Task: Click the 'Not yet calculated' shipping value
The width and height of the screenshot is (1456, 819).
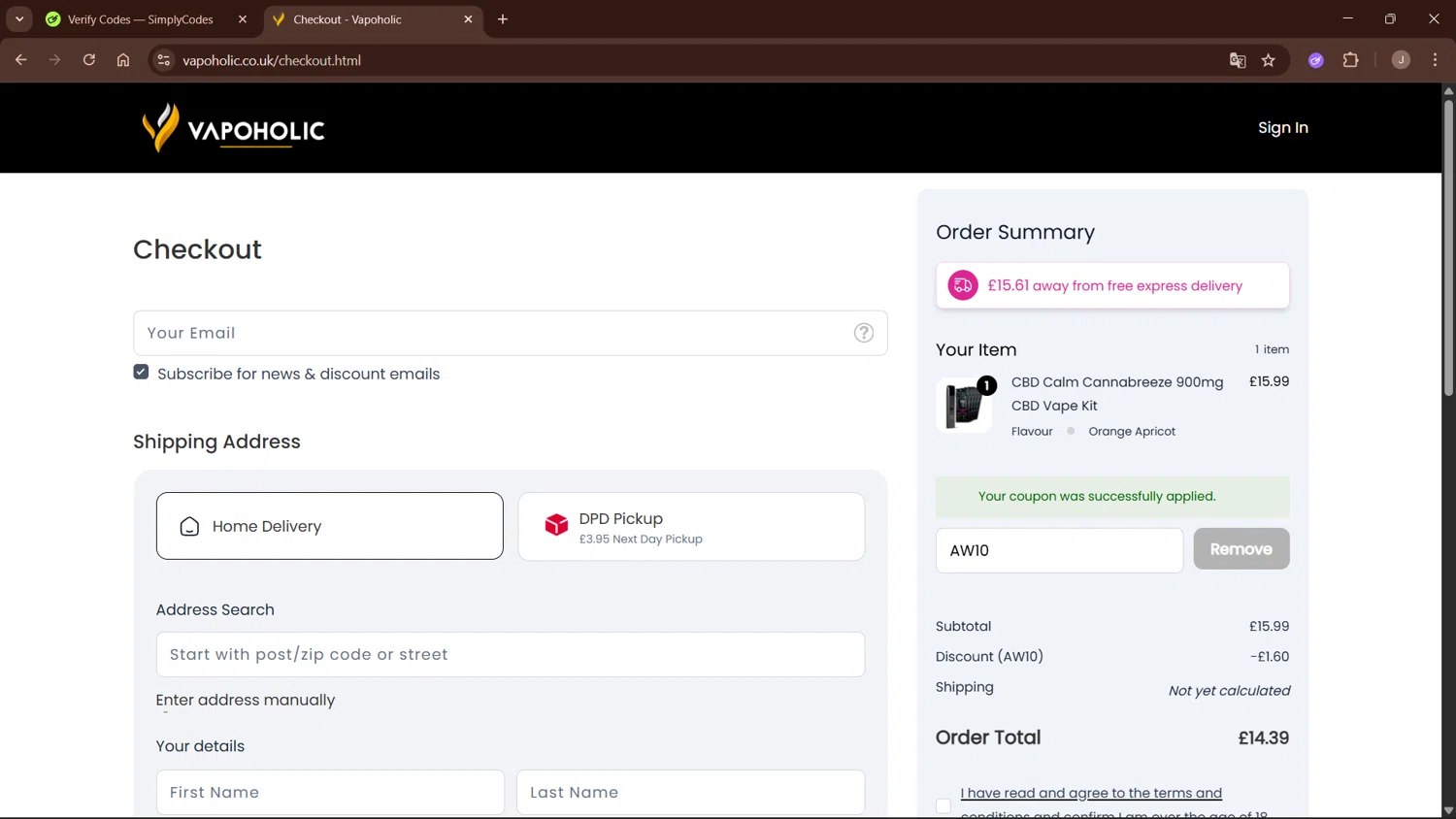Action: click(x=1229, y=691)
